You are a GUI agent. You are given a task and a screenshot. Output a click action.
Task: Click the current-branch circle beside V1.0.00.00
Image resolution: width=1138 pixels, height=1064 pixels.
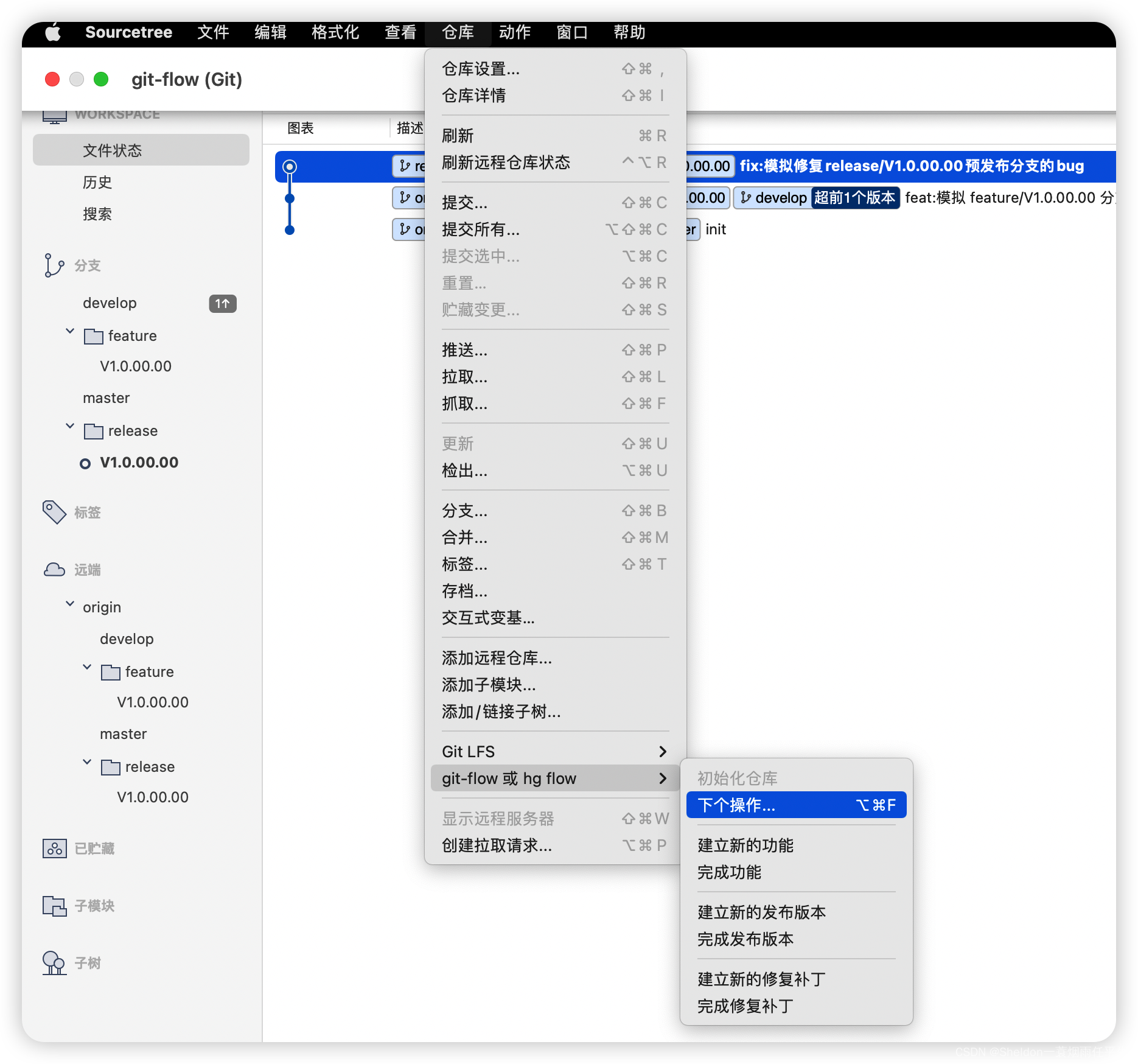pos(85,464)
